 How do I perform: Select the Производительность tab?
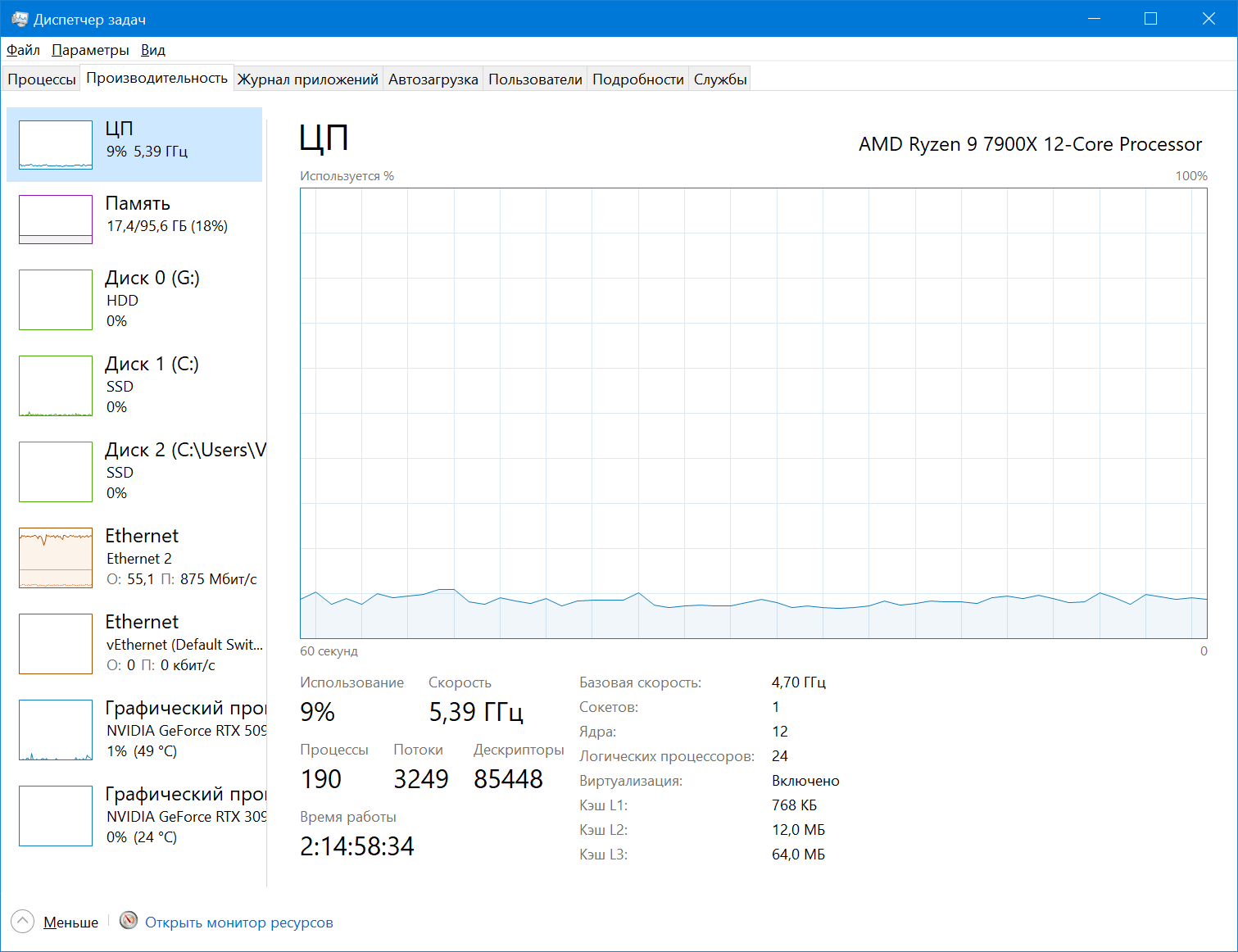pyautogui.click(x=157, y=78)
